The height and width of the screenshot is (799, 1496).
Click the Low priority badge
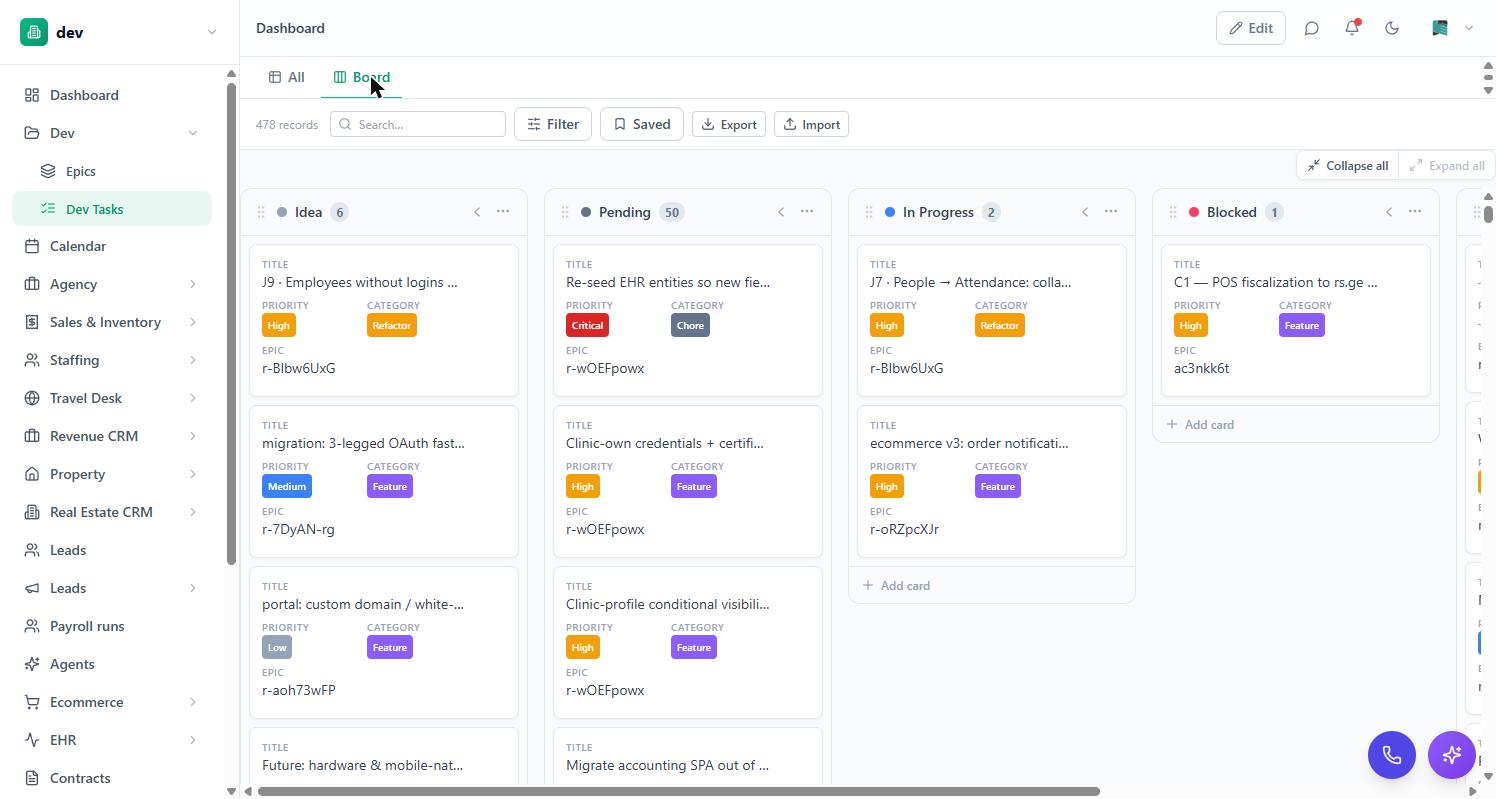(x=277, y=647)
